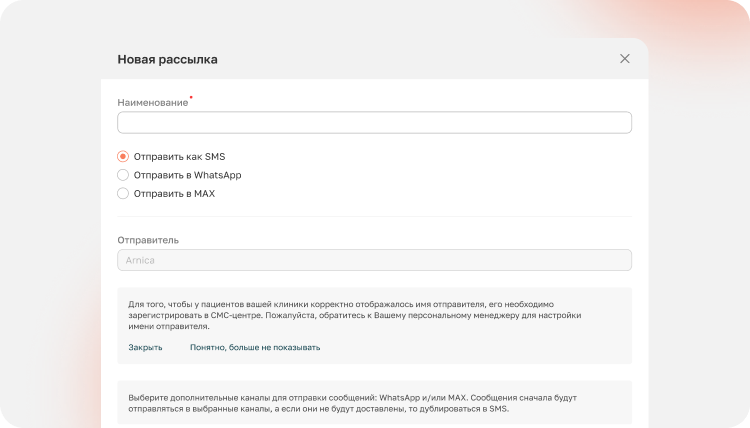Click the empty header area beside the title
This screenshot has height=428, width=750.
(x=416, y=59)
